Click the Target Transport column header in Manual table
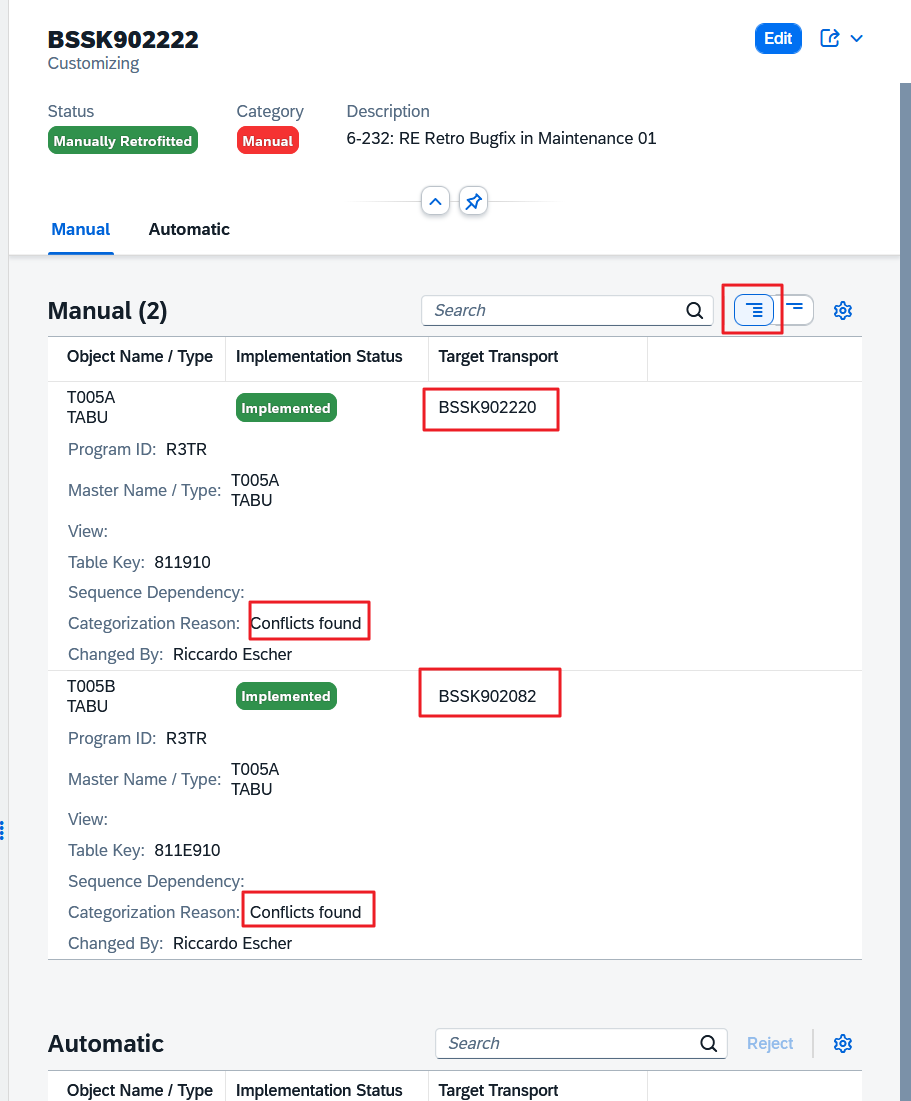The width and height of the screenshot is (911, 1101). coord(498,357)
